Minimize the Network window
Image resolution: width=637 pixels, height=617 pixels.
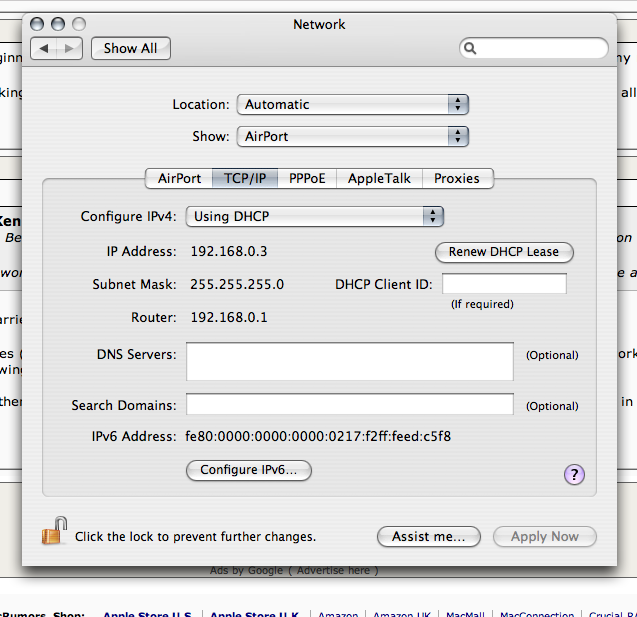58,24
